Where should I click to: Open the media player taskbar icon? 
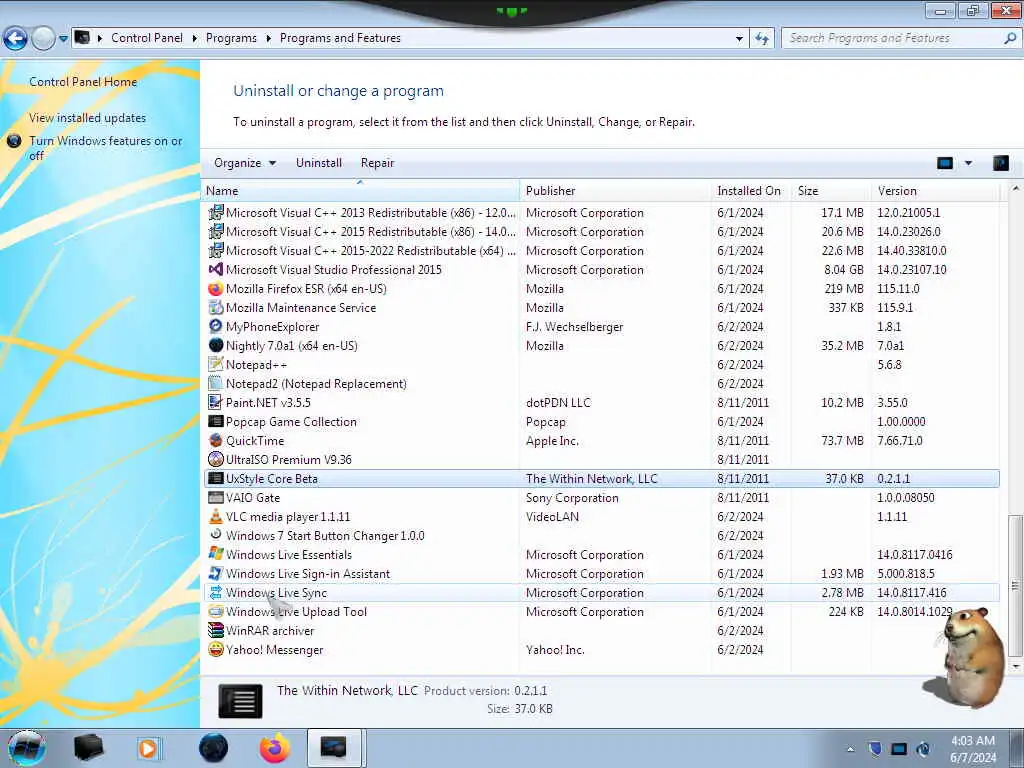click(x=148, y=748)
